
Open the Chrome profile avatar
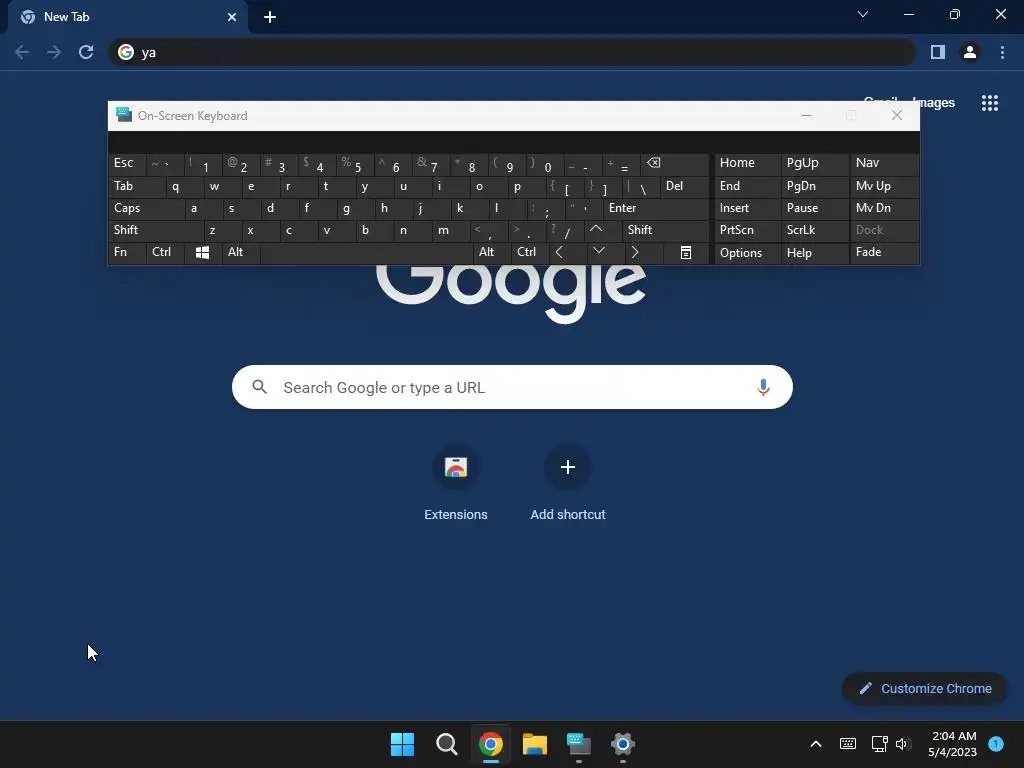tap(970, 52)
